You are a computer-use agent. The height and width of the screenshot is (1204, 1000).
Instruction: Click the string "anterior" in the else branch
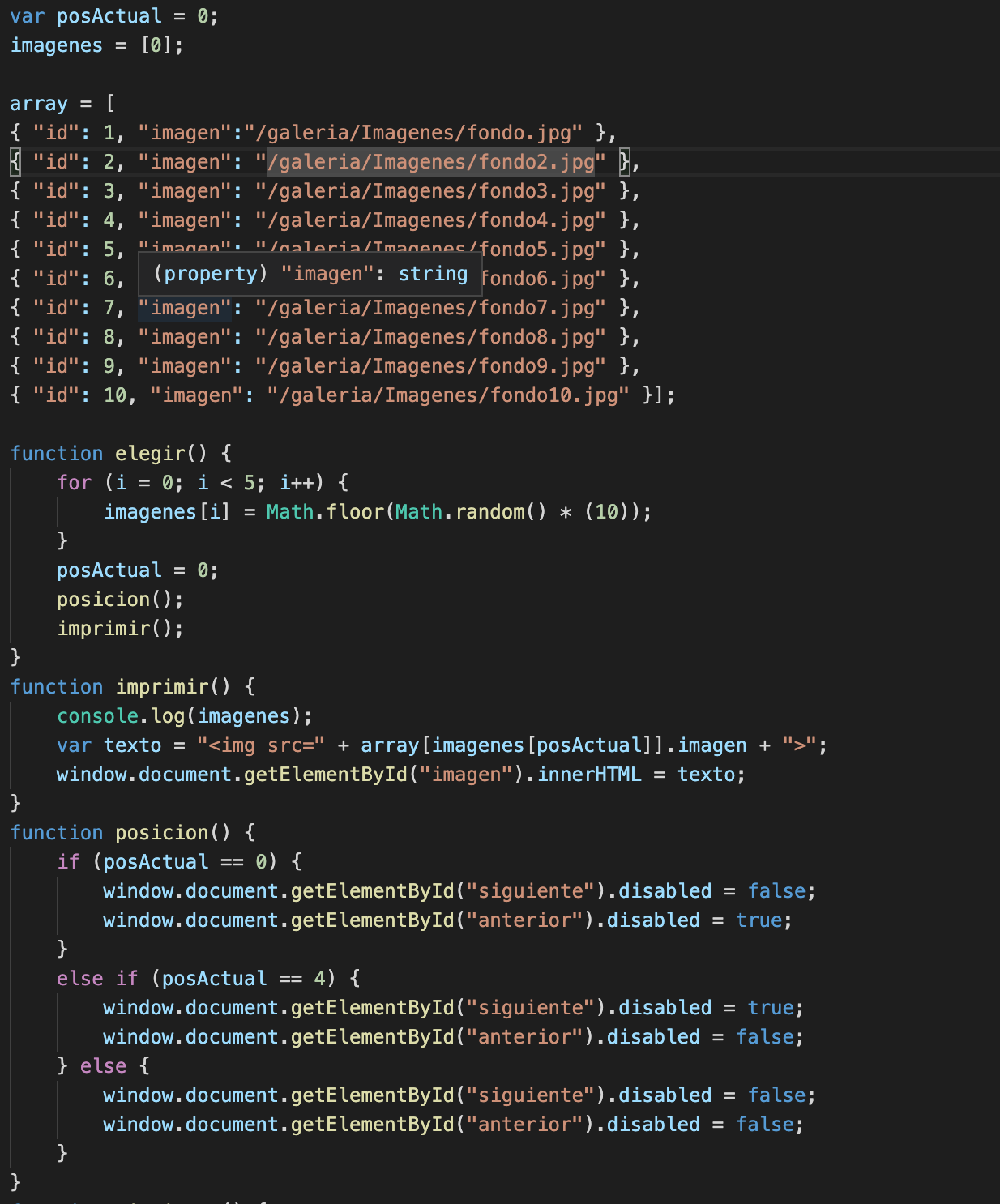coord(522,1124)
